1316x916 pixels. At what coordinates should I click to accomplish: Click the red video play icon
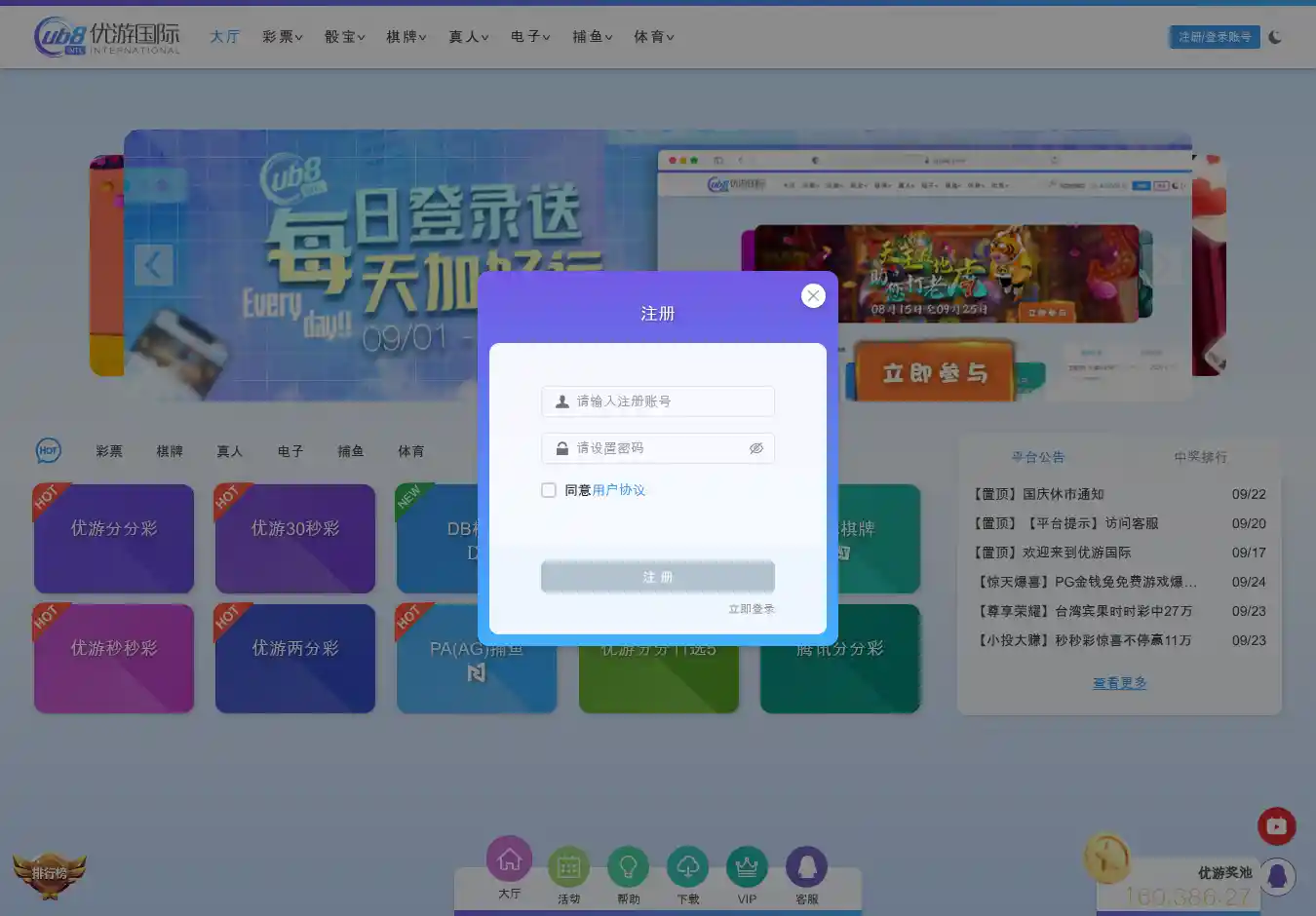pyautogui.click(x=1276, y=826)
